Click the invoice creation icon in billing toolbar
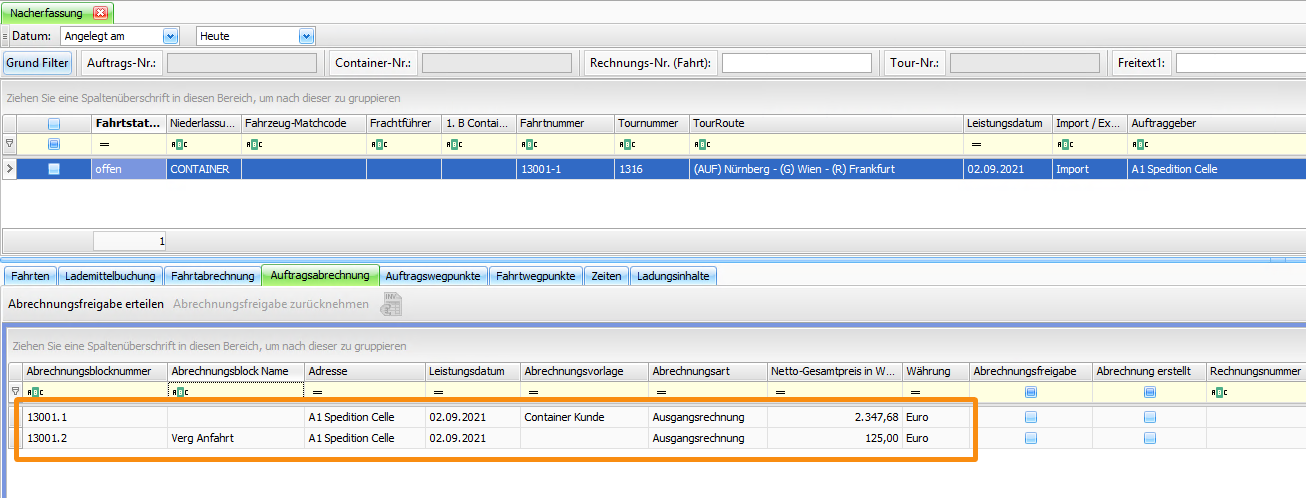 [x=390, y=305]
